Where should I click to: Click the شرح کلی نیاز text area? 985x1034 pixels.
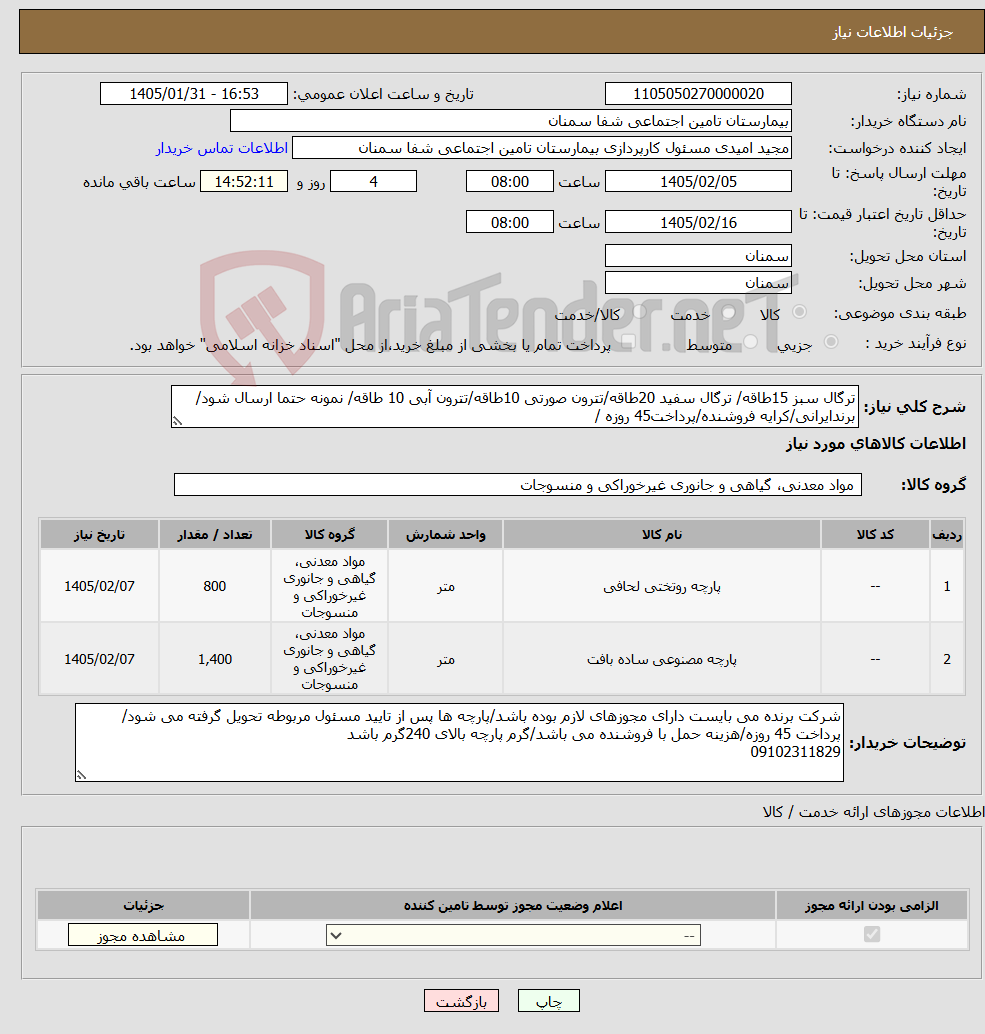[515, 407]
